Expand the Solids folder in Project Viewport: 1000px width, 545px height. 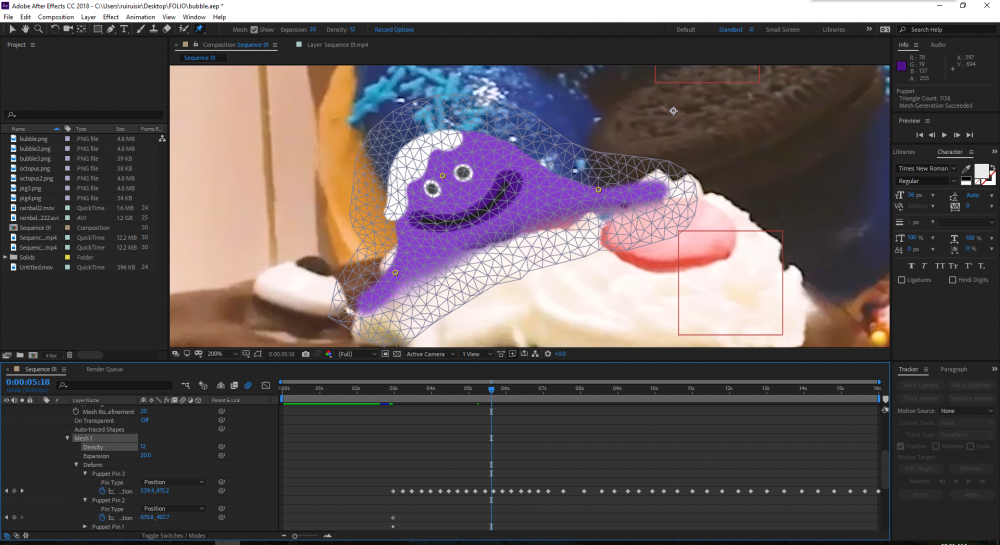[x=6, y=257]
